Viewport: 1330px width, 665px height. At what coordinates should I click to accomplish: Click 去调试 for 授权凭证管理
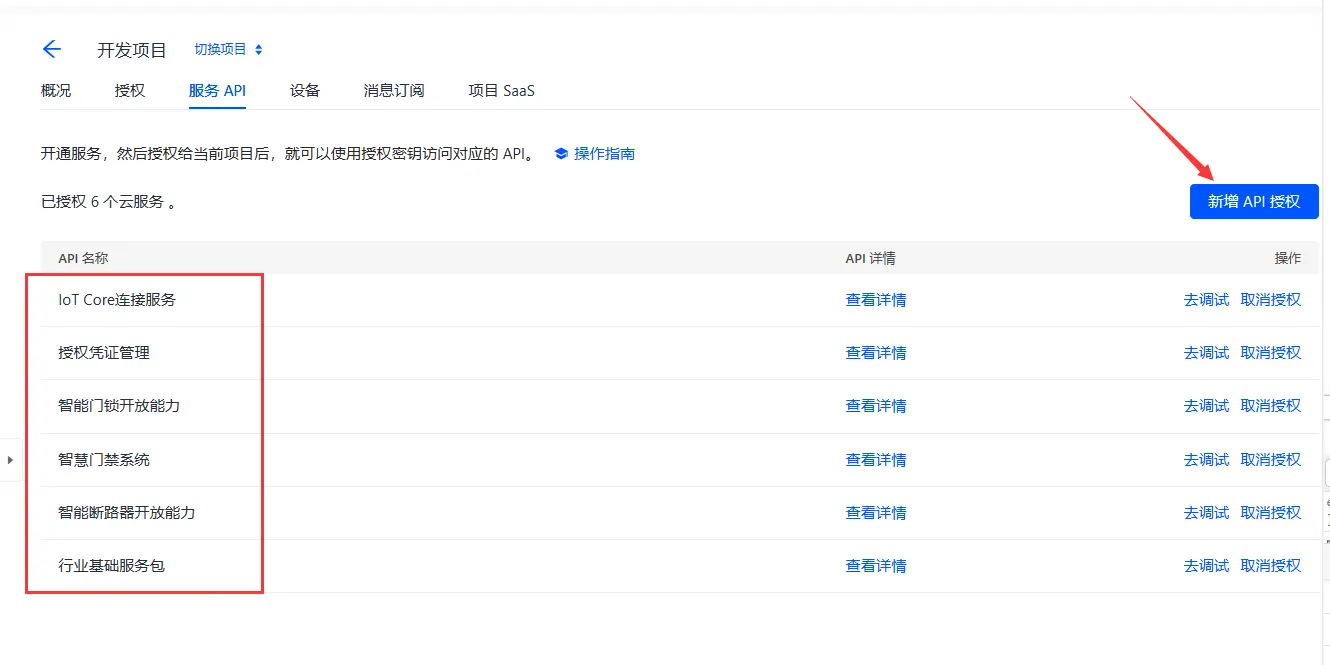click(x=1206, y=352)
